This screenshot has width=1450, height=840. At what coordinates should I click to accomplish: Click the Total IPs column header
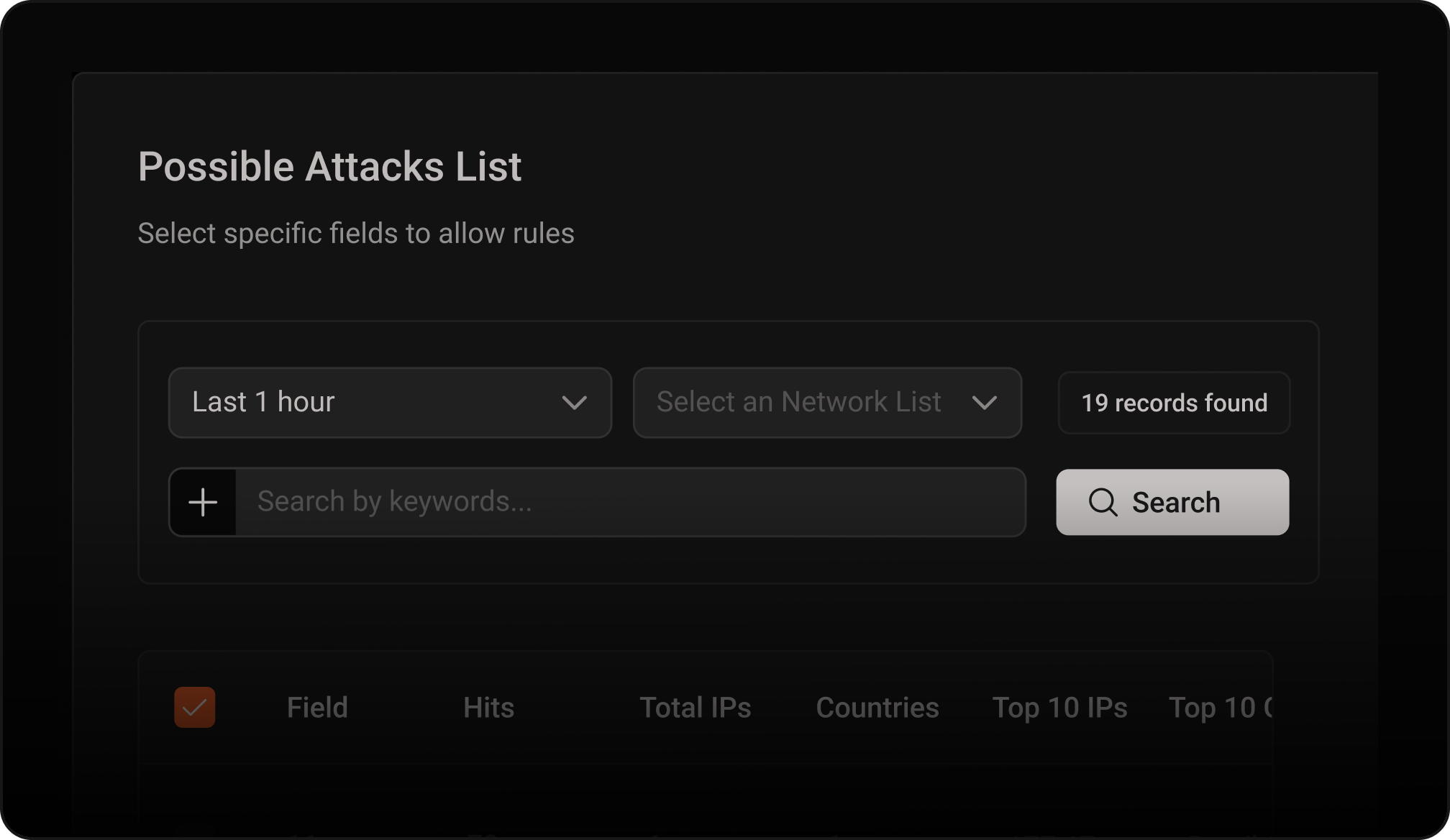coord(695,708)
